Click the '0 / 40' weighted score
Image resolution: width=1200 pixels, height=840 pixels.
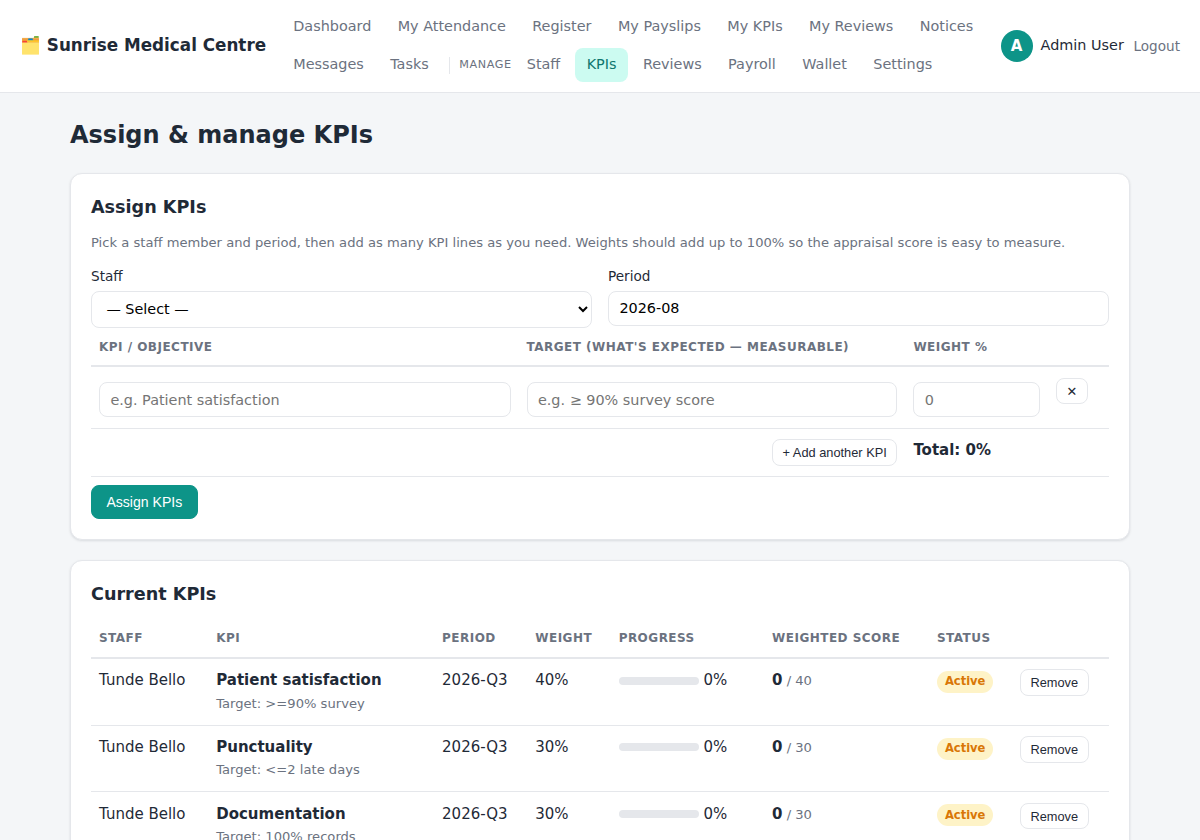pyautogui.click(x=792, y=680)
